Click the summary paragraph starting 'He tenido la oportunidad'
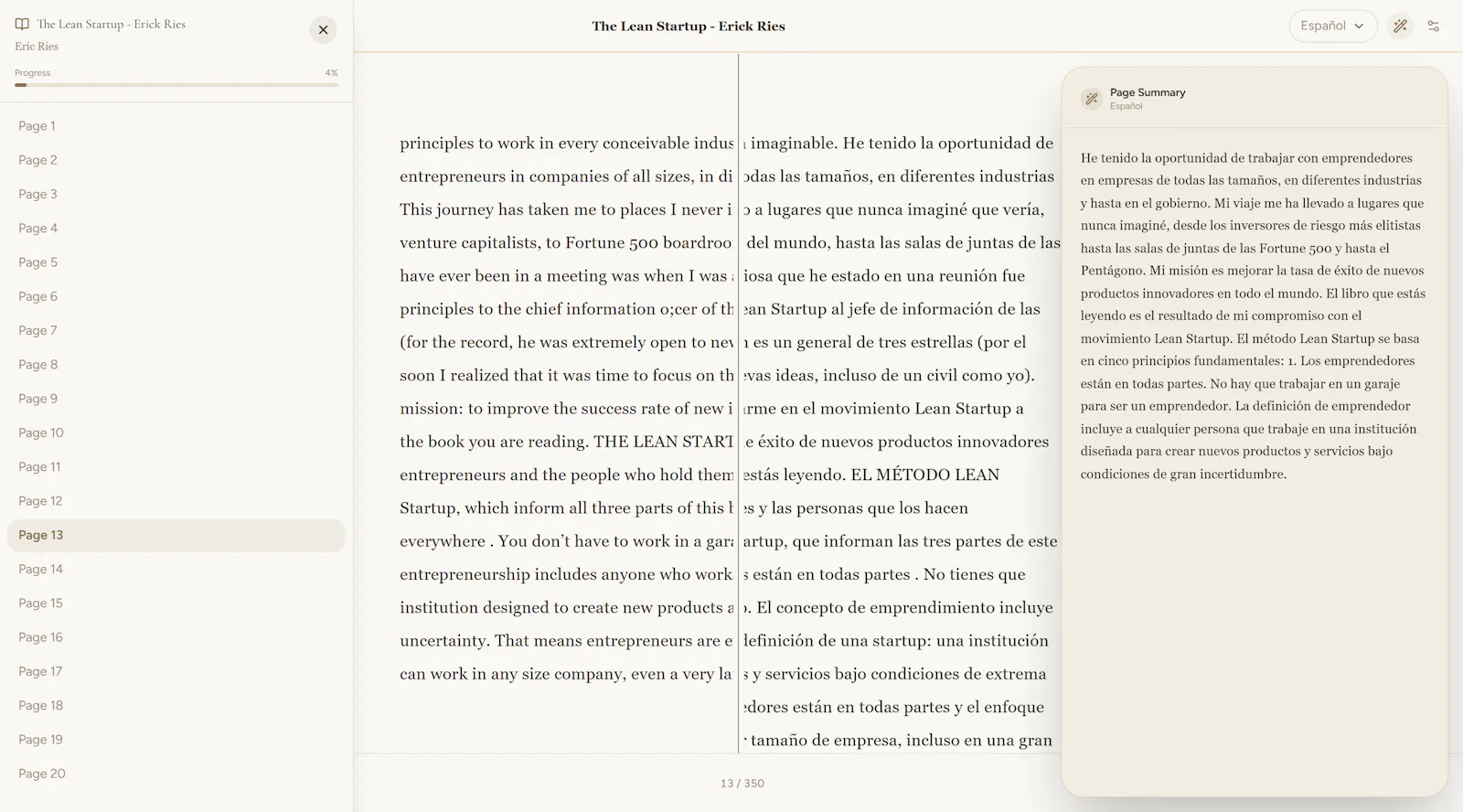This screenshot has width=1463, height=812. 1253,315
